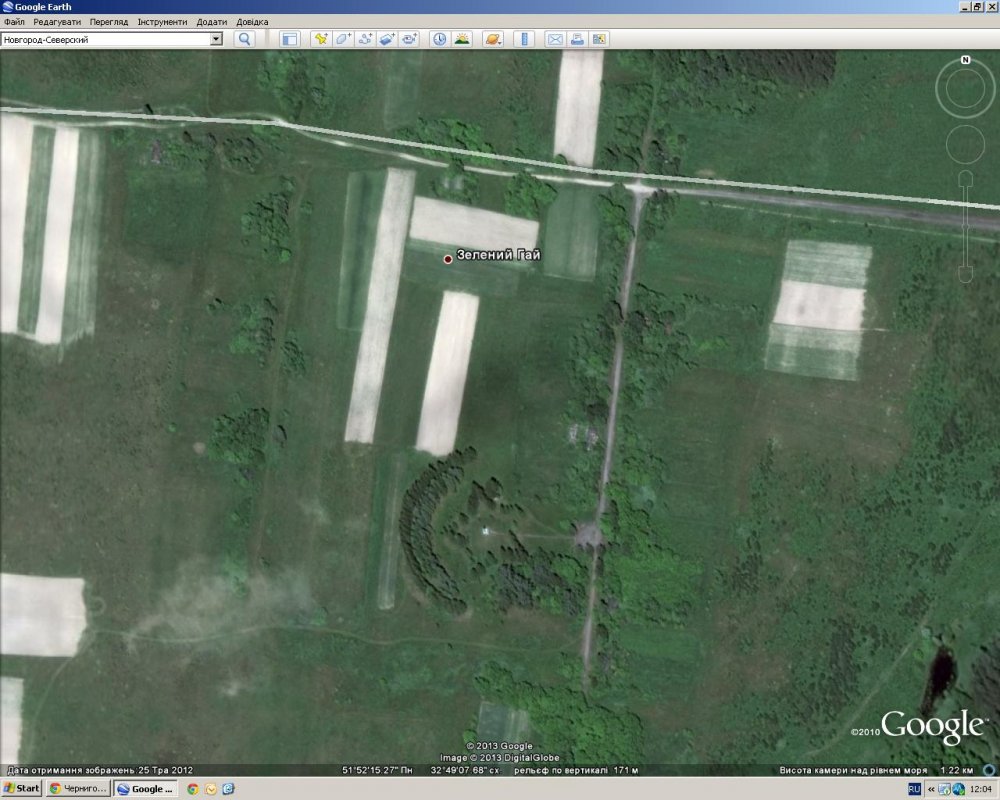Click the elevation 171 м readout
Image resolution: width=1000 pixels, height=800 pixels.
point(626,770)
